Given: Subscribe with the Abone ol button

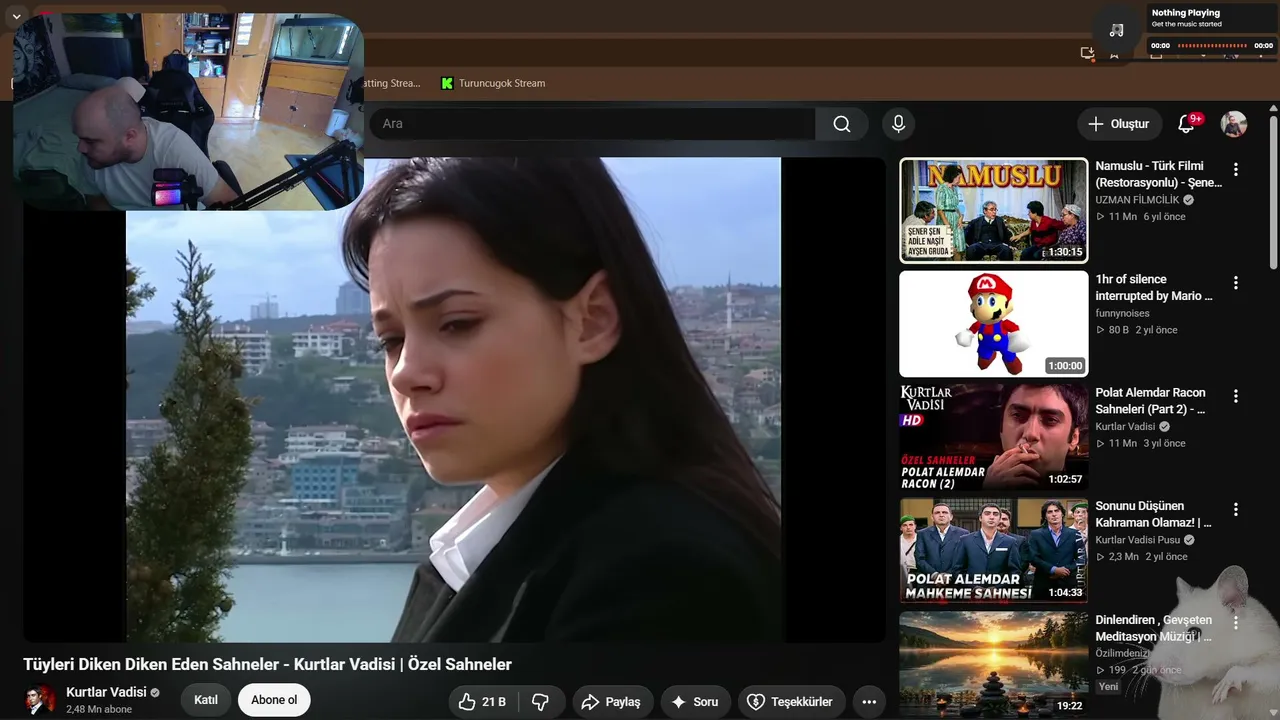Looking at the screenshot, I should (274, 700).
